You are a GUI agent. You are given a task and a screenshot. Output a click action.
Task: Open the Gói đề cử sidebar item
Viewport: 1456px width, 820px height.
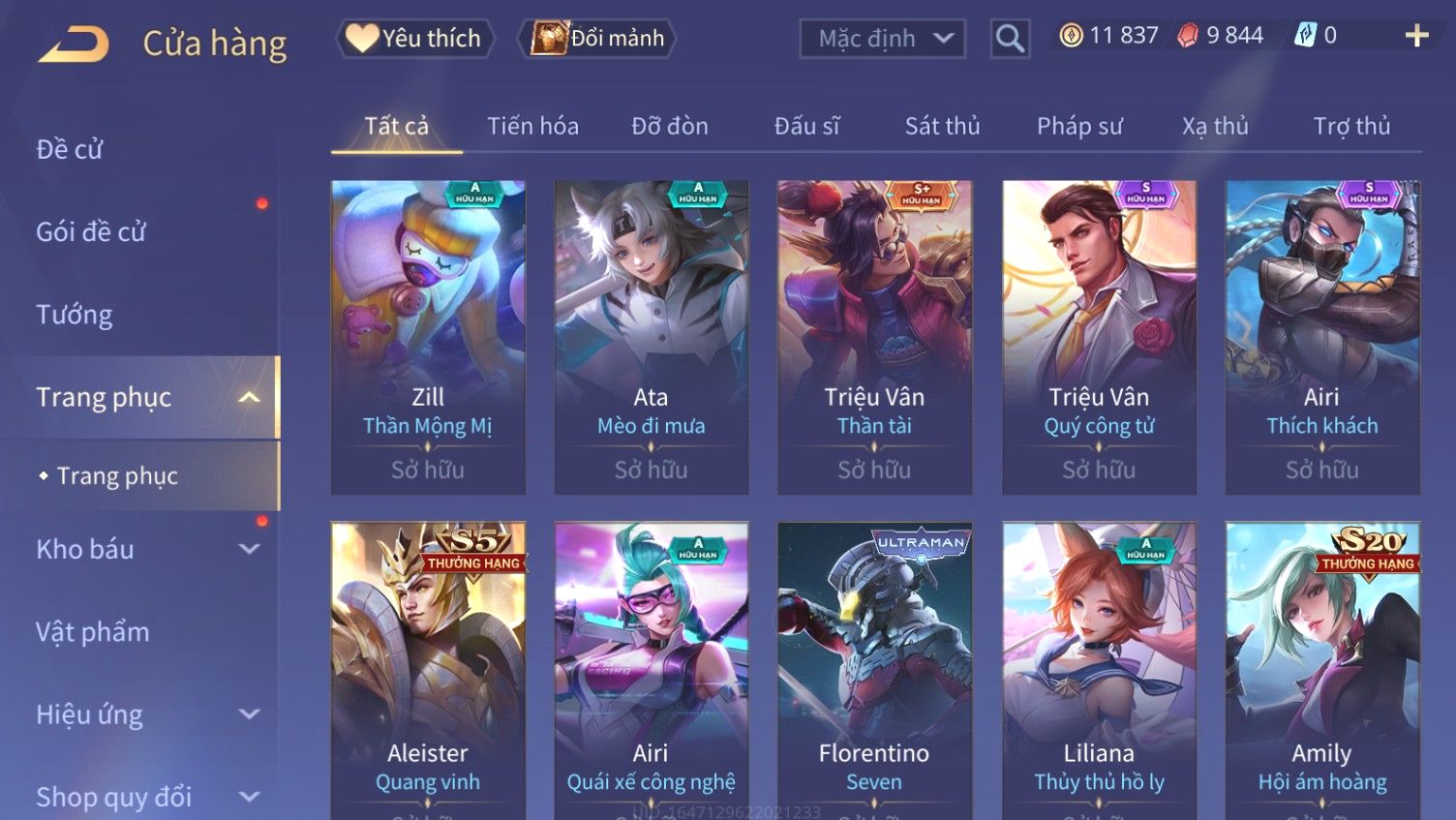tap(91, 232)
